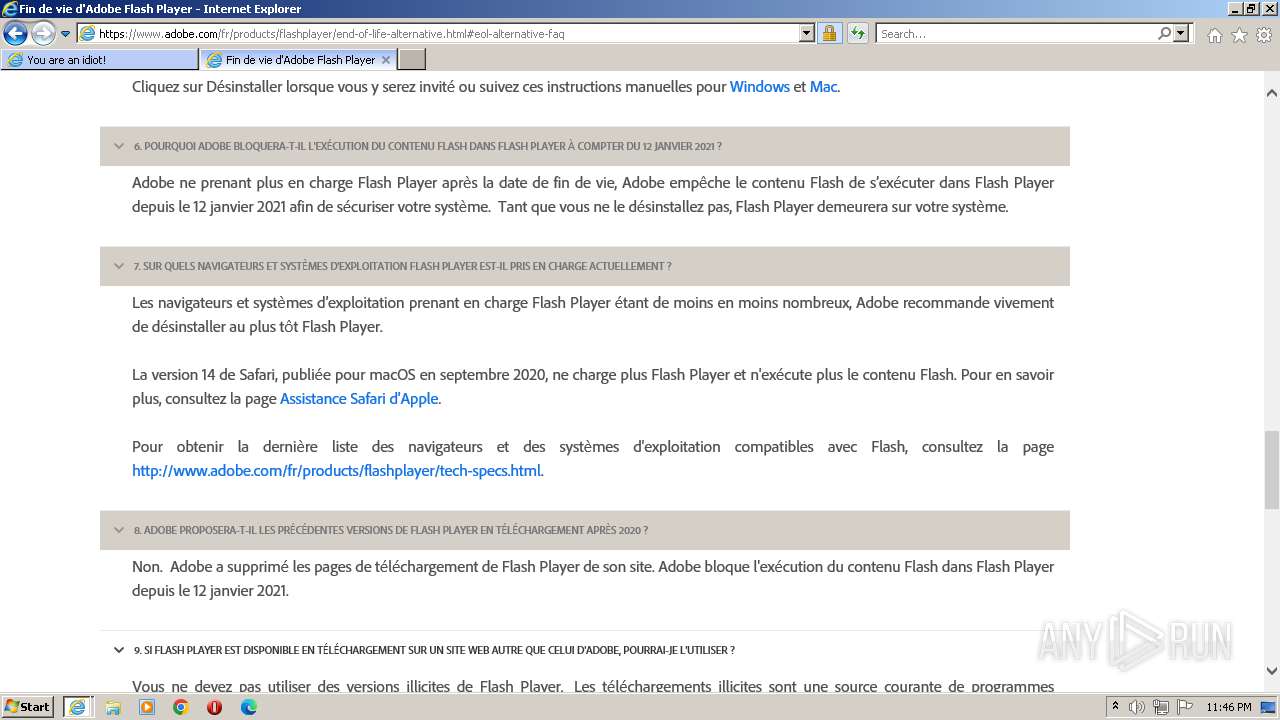This screenshot has height=720, width=1280.
Task: Switch to the 'You are an idiot!' tab
Action: pyautogui.click(x=100, y=60)
